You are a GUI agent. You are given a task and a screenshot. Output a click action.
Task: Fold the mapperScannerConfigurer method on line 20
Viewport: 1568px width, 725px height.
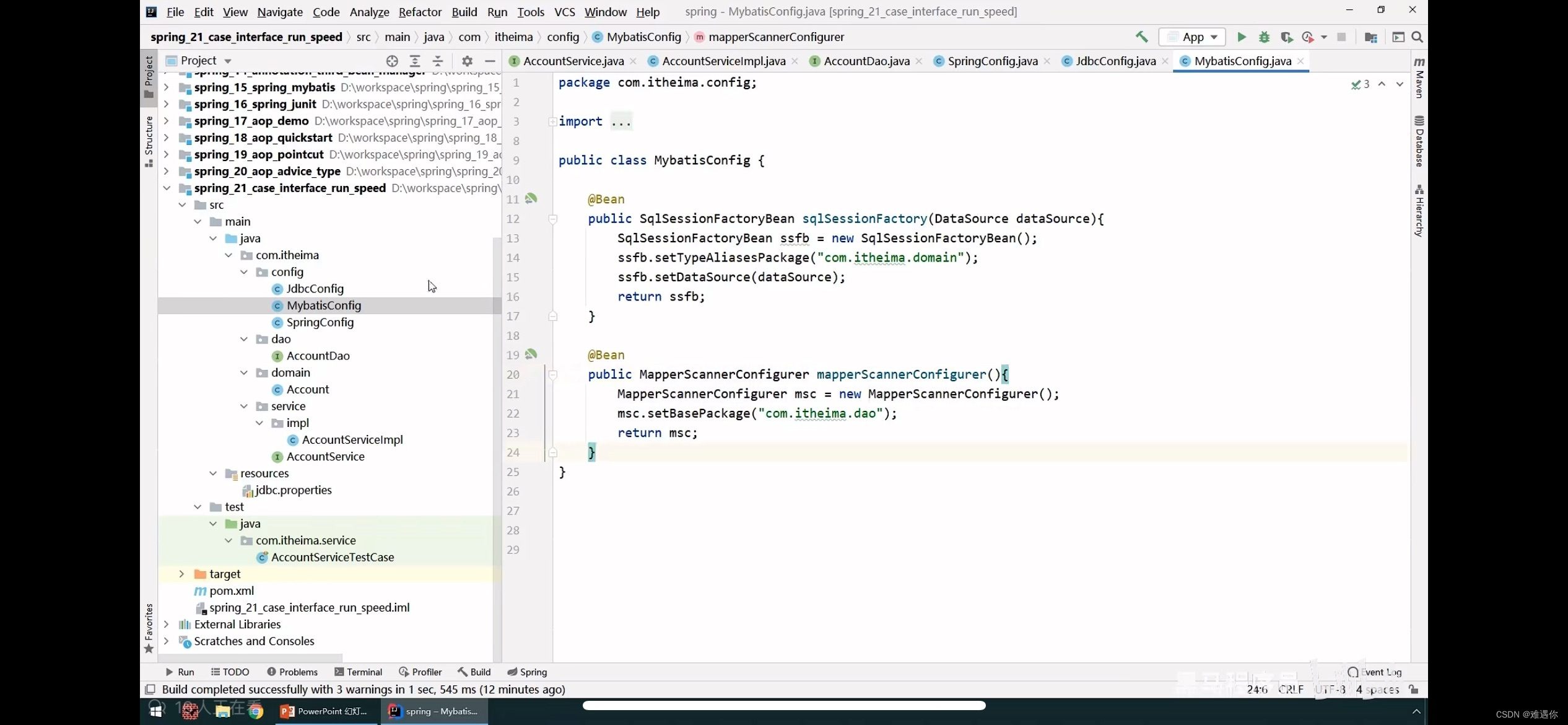click(x=553, y=374)
